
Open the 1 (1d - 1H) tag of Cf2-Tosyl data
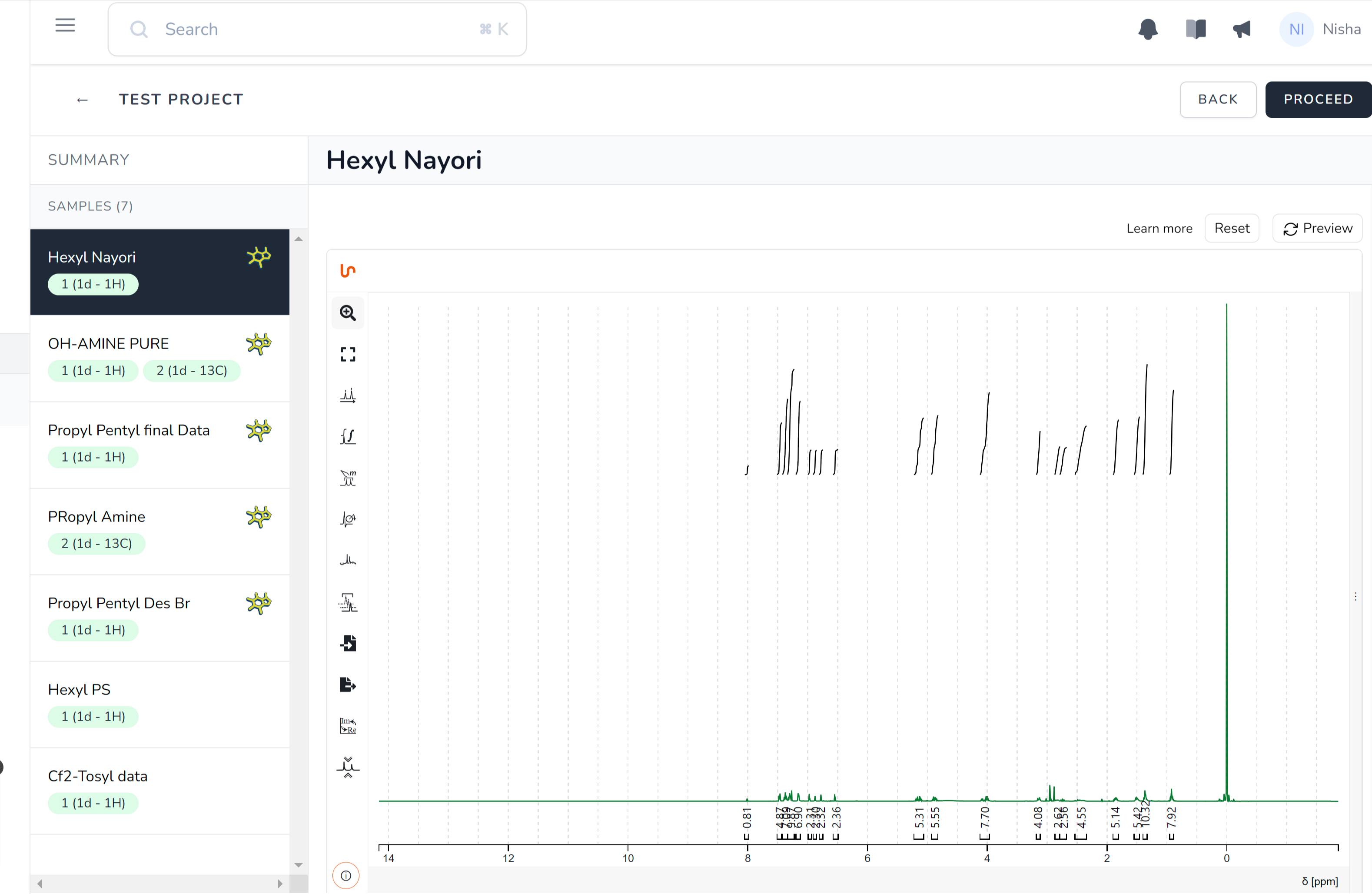(93, 803)
